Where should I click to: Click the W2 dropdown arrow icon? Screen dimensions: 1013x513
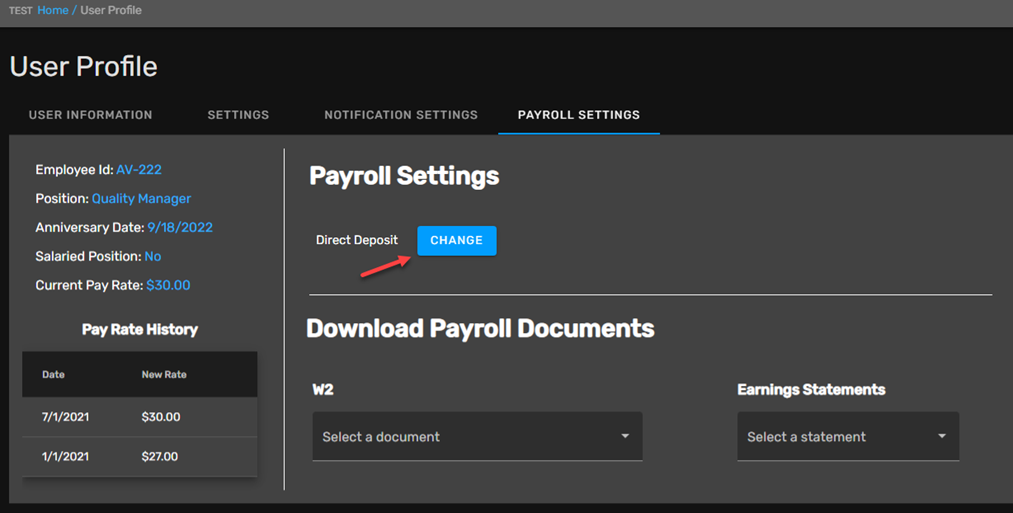(625, 436)
